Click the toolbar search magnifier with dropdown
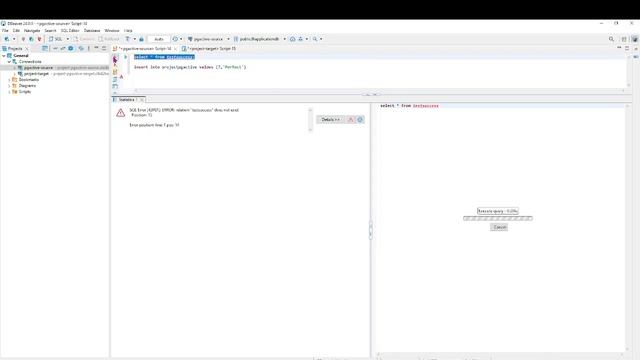The image size is (640, 360). click(315, 39)
